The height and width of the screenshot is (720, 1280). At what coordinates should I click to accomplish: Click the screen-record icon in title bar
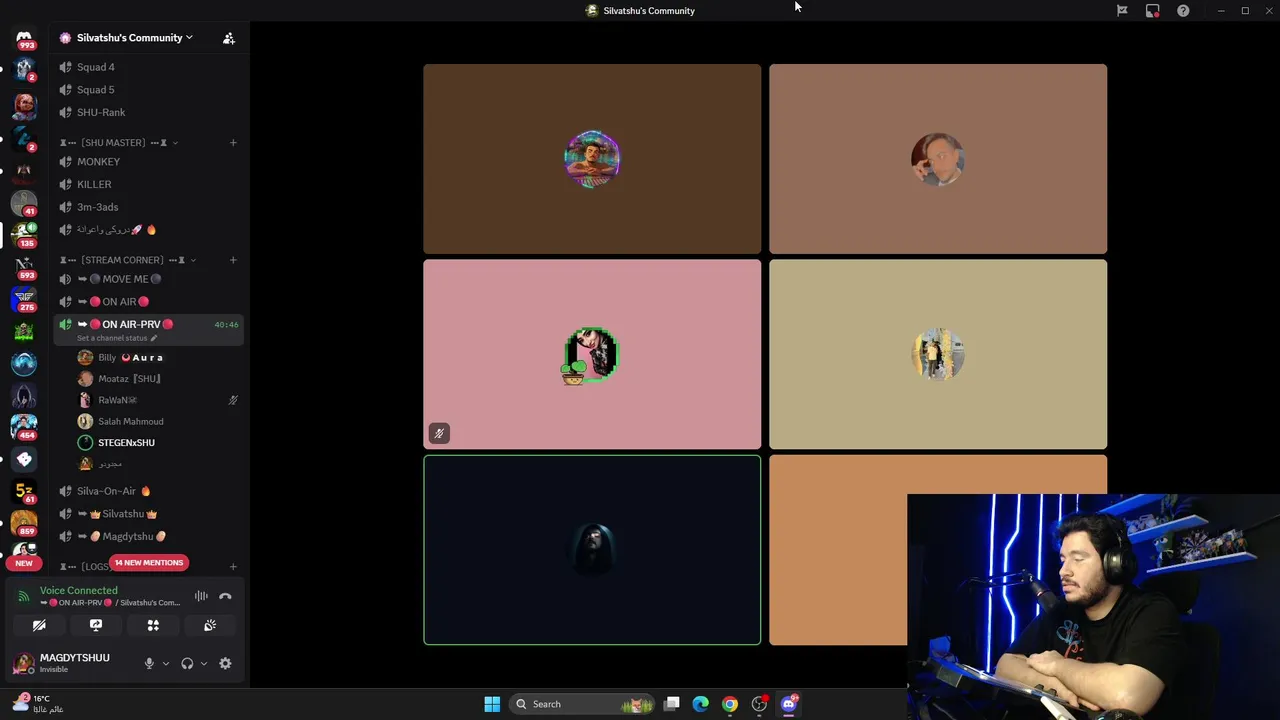(x=1152, y=11)
